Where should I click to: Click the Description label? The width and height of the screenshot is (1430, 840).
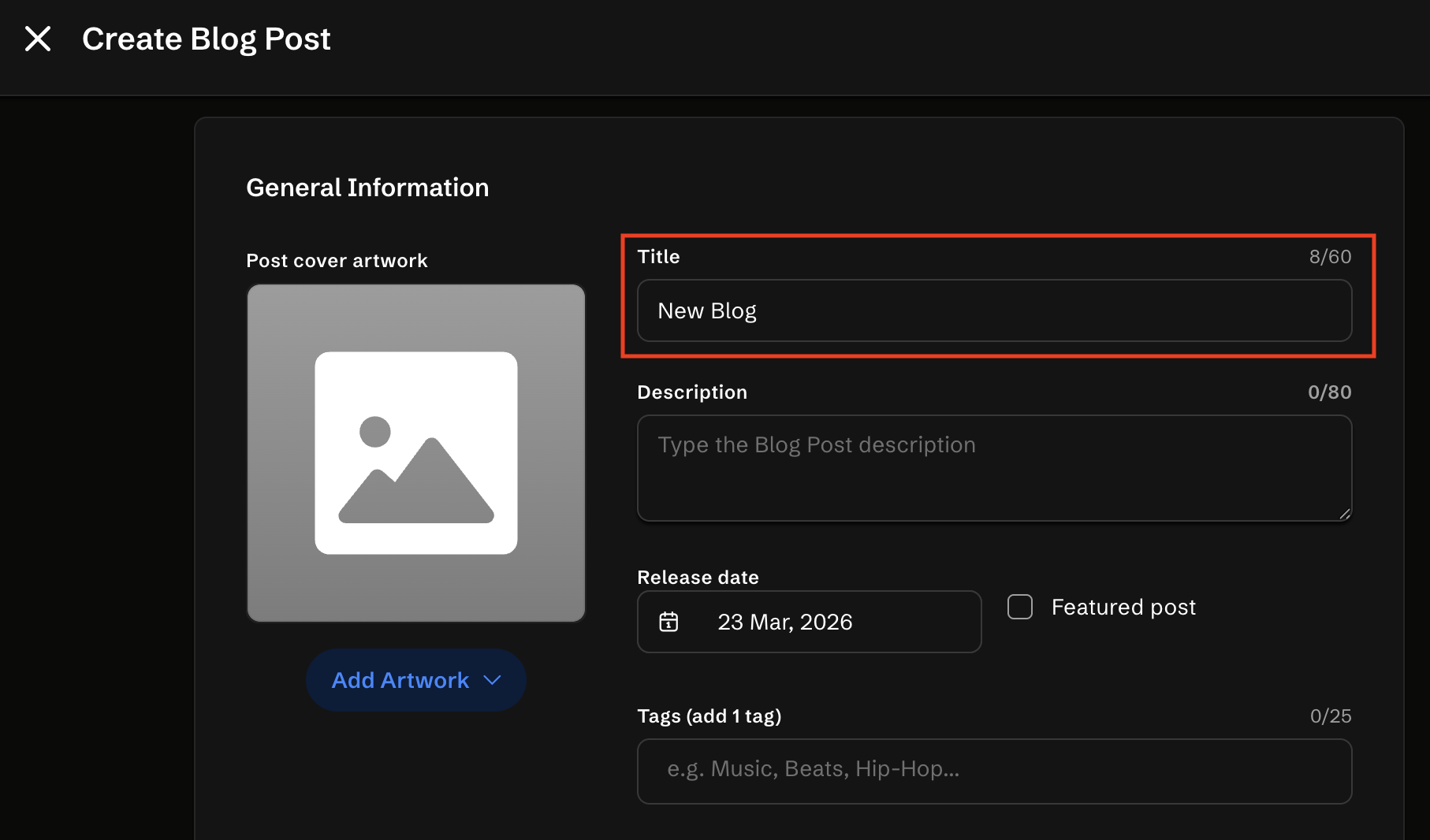coord(691,392)
